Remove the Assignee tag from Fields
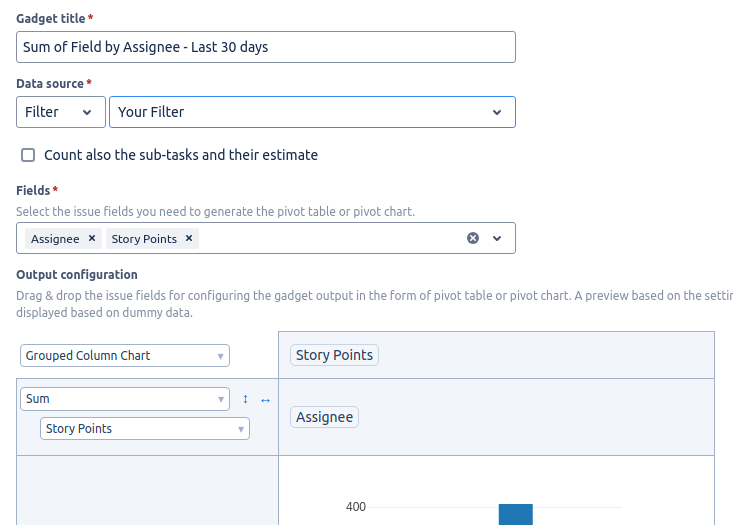This screenshot has height=525, width=733. pos(92,238)
